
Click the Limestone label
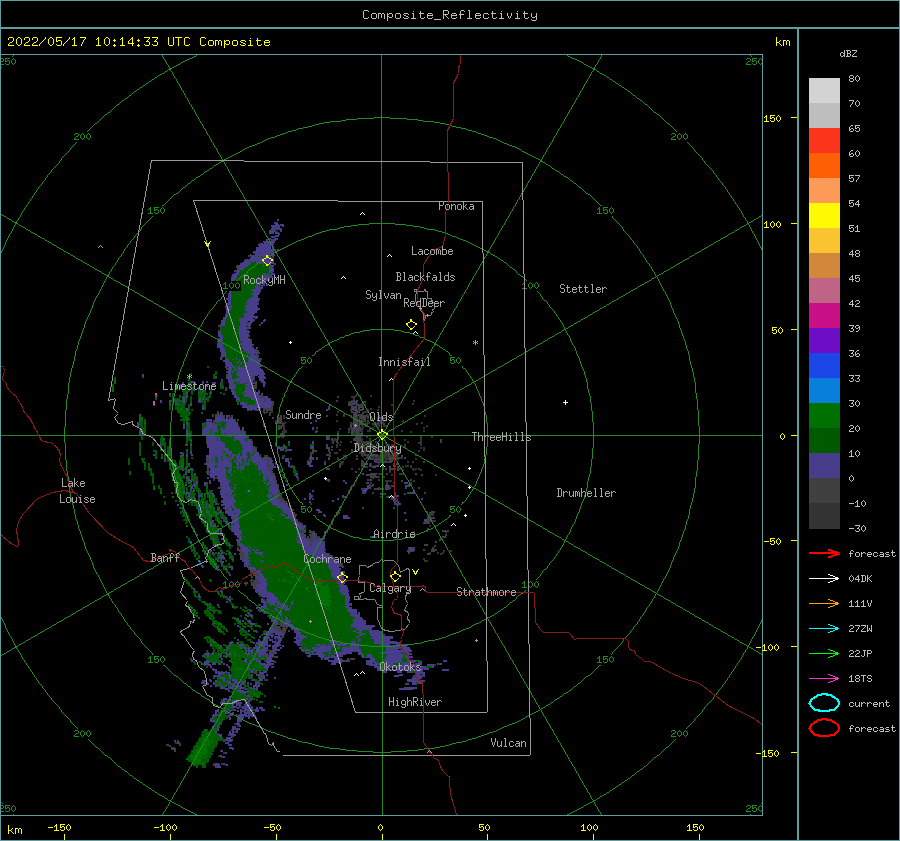pyautogui.click(x=189, y=386)
